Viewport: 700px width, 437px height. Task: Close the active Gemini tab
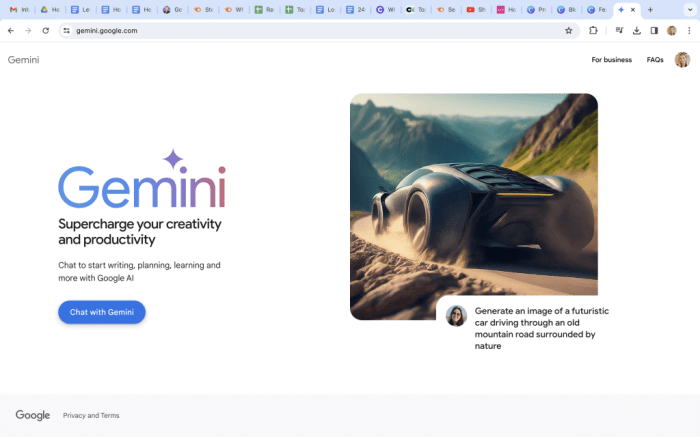coord(633,9)
